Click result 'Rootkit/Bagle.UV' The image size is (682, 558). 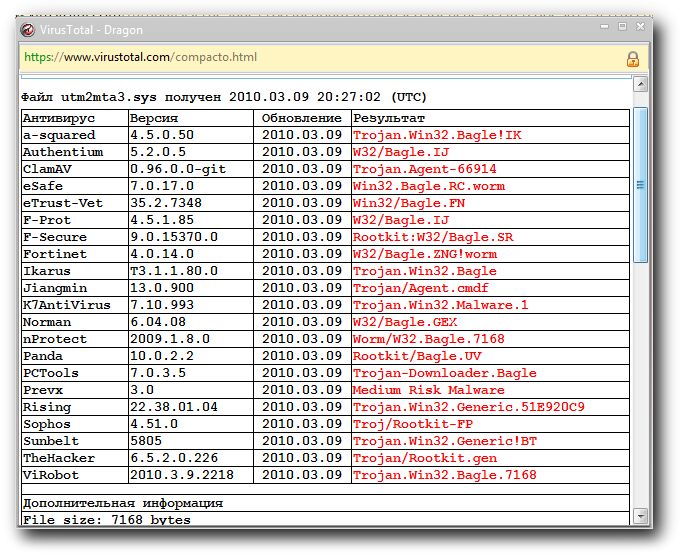[x=417, y=356]
